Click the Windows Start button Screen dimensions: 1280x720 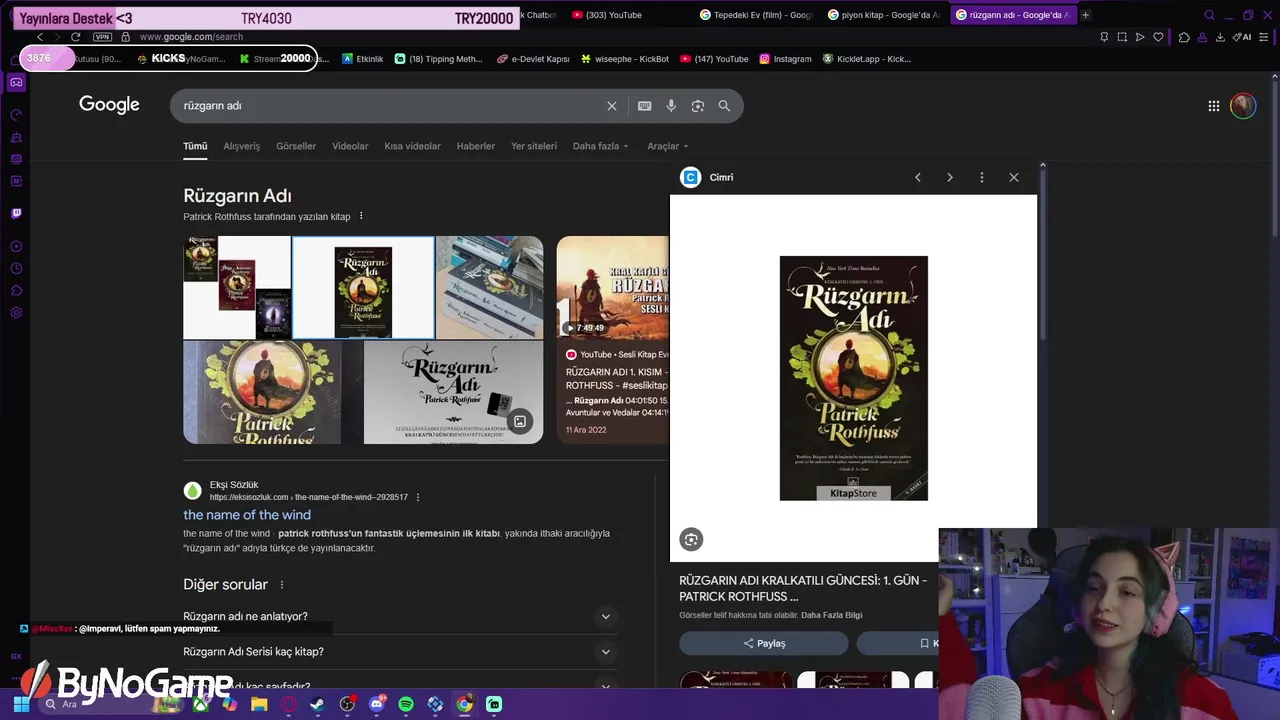21,704
